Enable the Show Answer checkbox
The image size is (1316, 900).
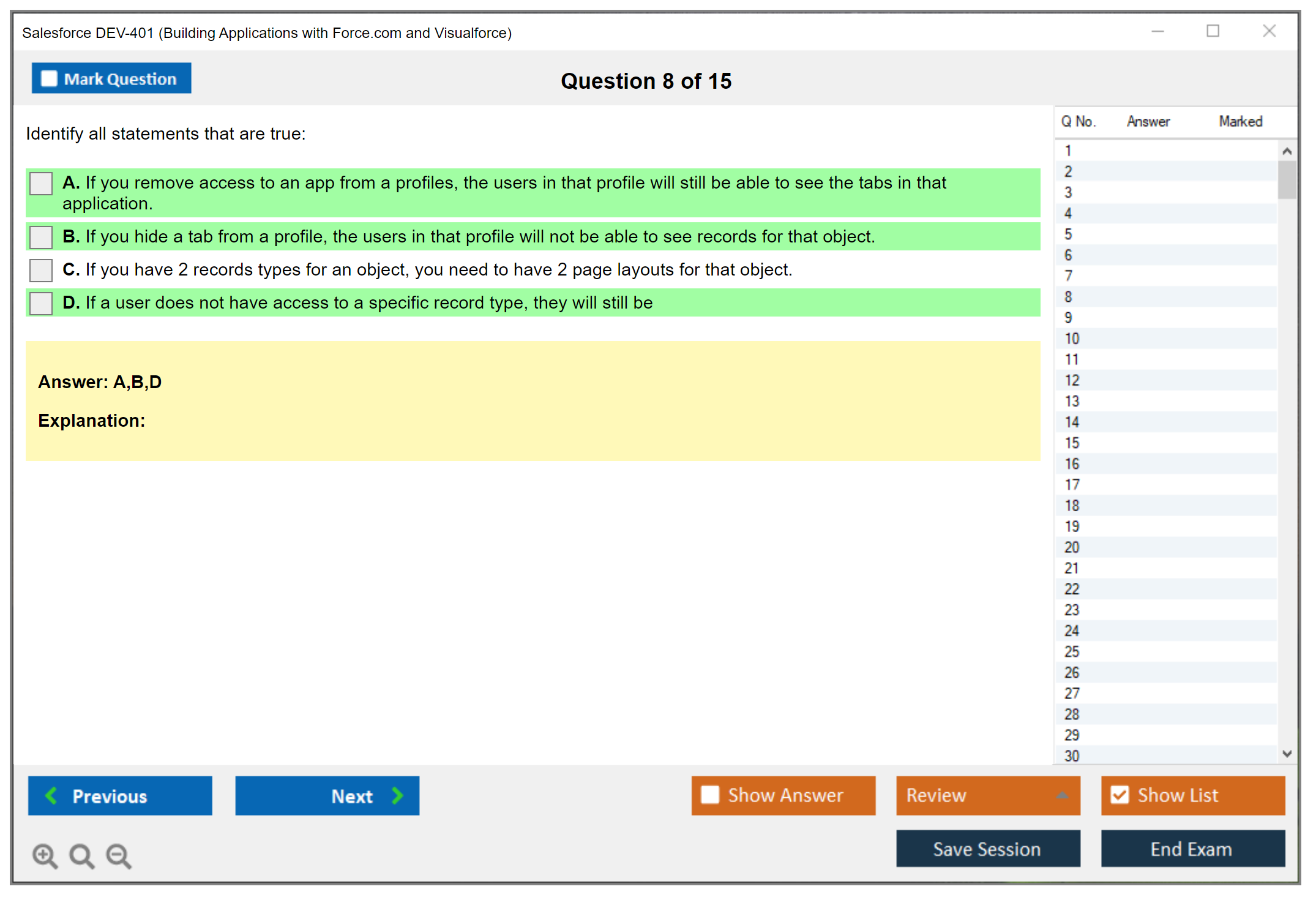[710, 795]
